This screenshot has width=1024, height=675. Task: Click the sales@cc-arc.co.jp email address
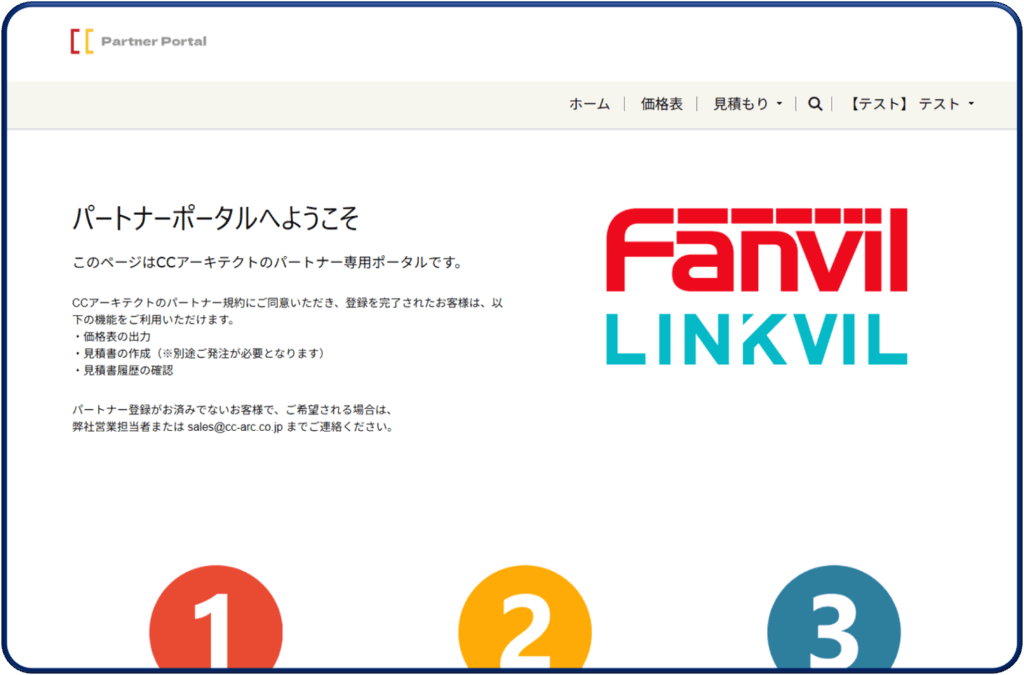235,428
